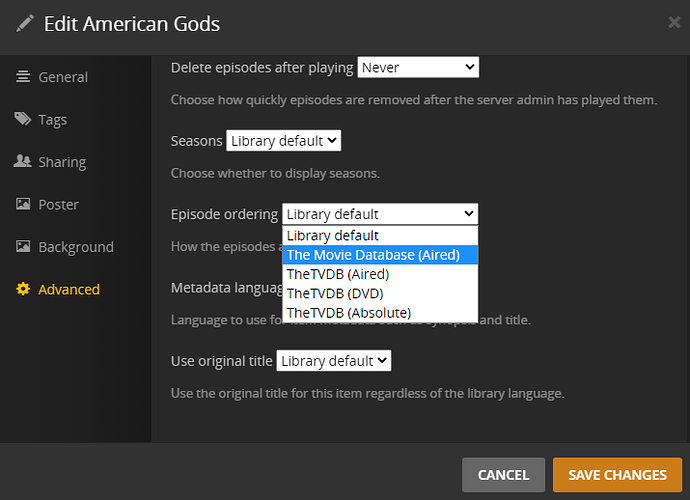Click the Sharing people icon
690x500 pixels.
click(23, 162)
